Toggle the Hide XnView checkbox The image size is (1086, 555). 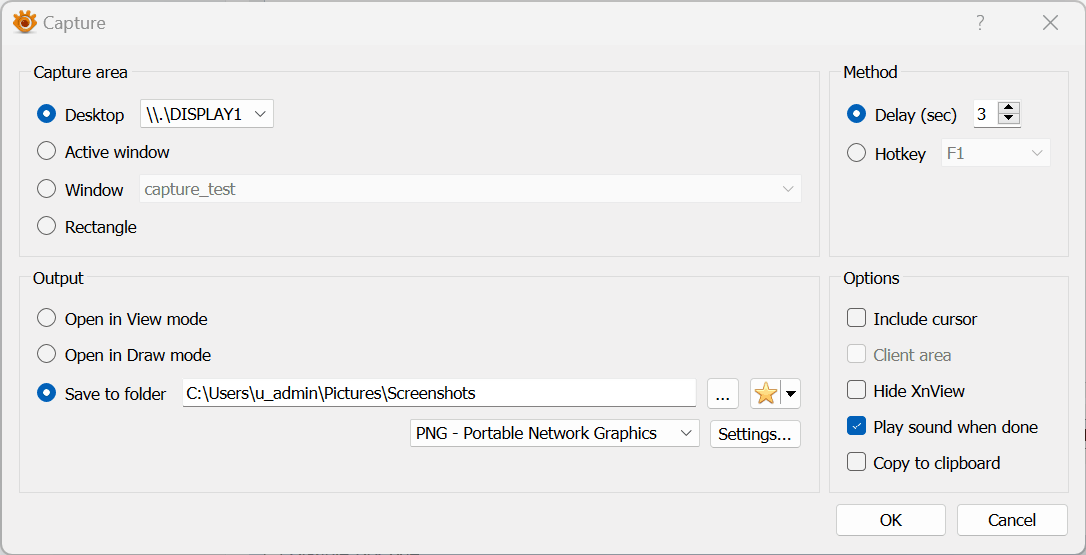click(x=856, y=391)
